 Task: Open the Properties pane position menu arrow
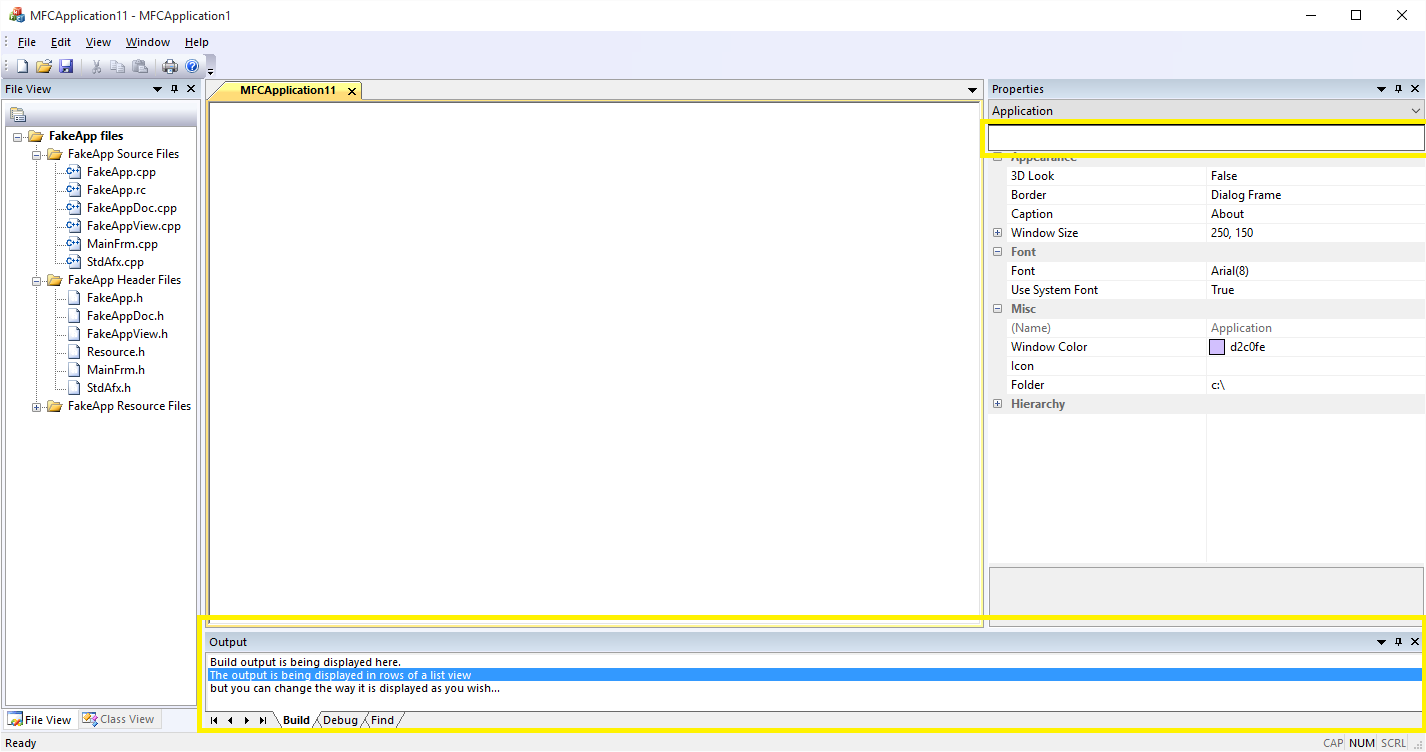tap(1381, 89)
